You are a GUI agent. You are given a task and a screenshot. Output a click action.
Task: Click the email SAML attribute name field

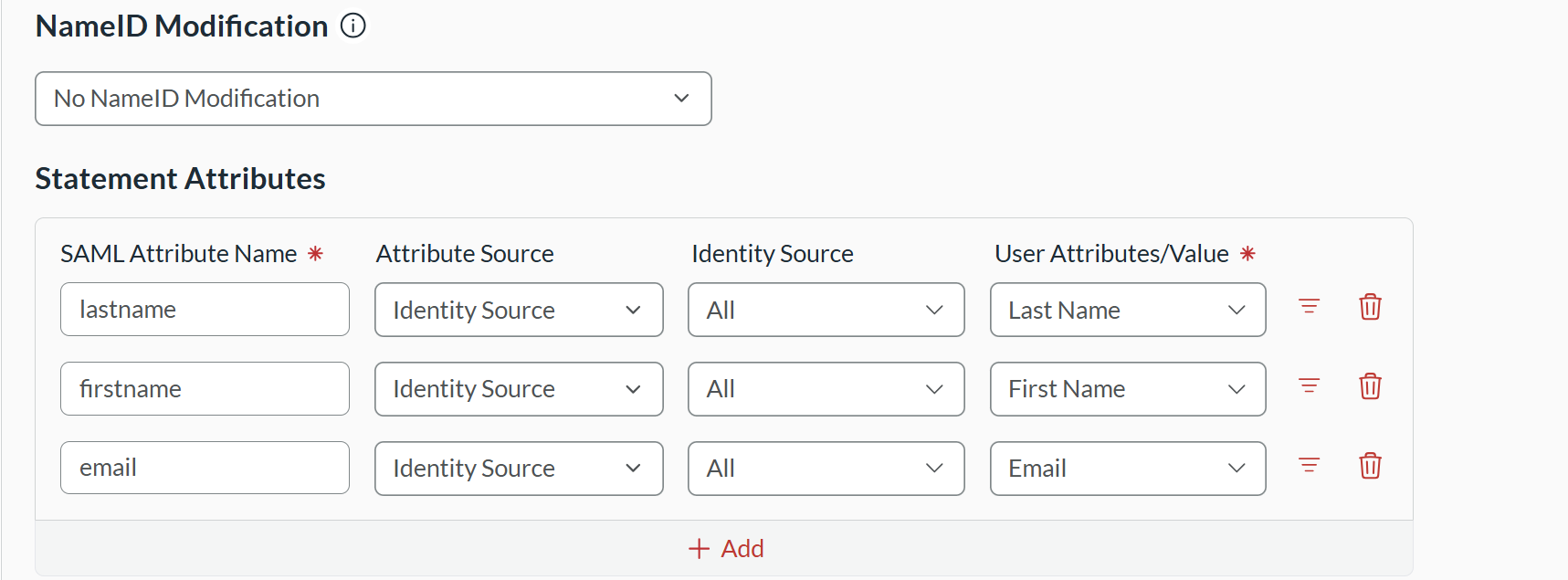click(205, 468)
